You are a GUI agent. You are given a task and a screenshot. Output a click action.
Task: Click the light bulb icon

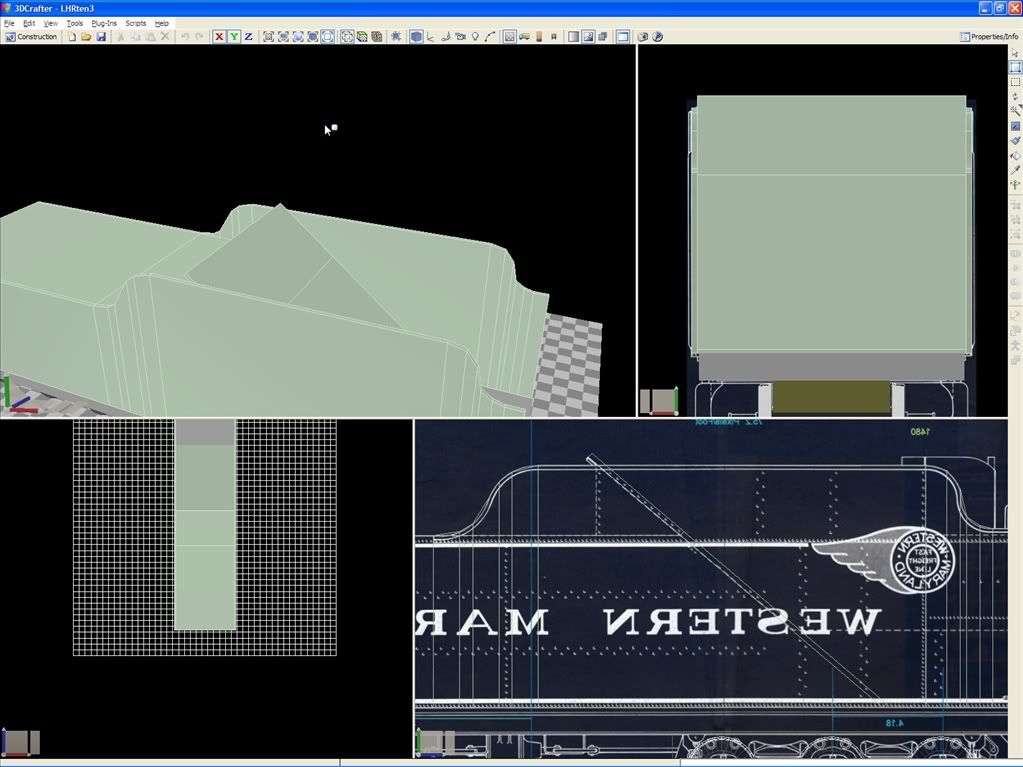point(475,37)
